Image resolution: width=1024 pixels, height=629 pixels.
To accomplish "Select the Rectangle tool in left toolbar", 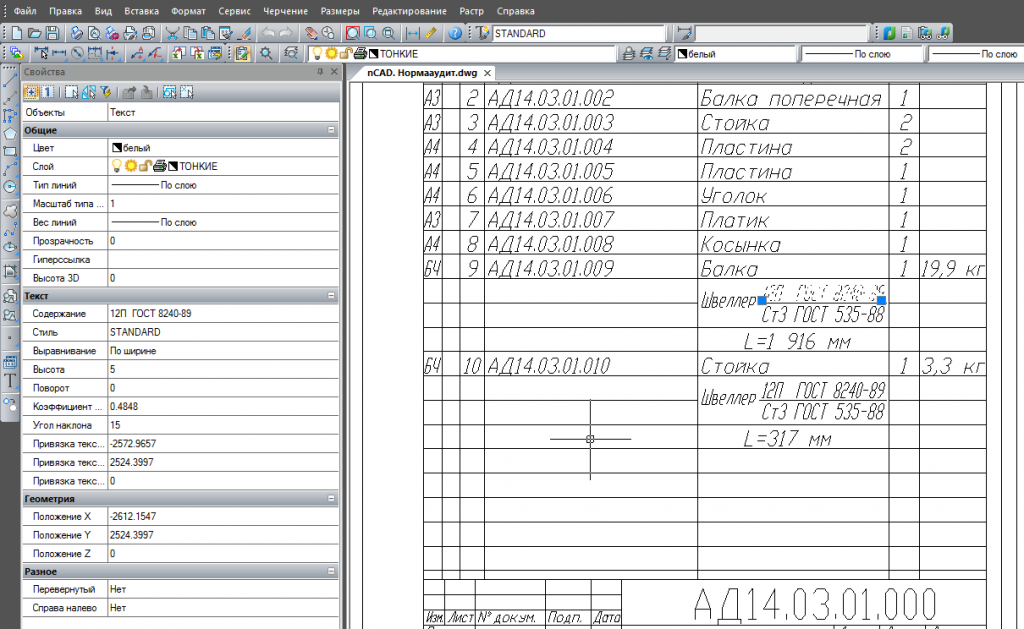I will click(10, 152).
